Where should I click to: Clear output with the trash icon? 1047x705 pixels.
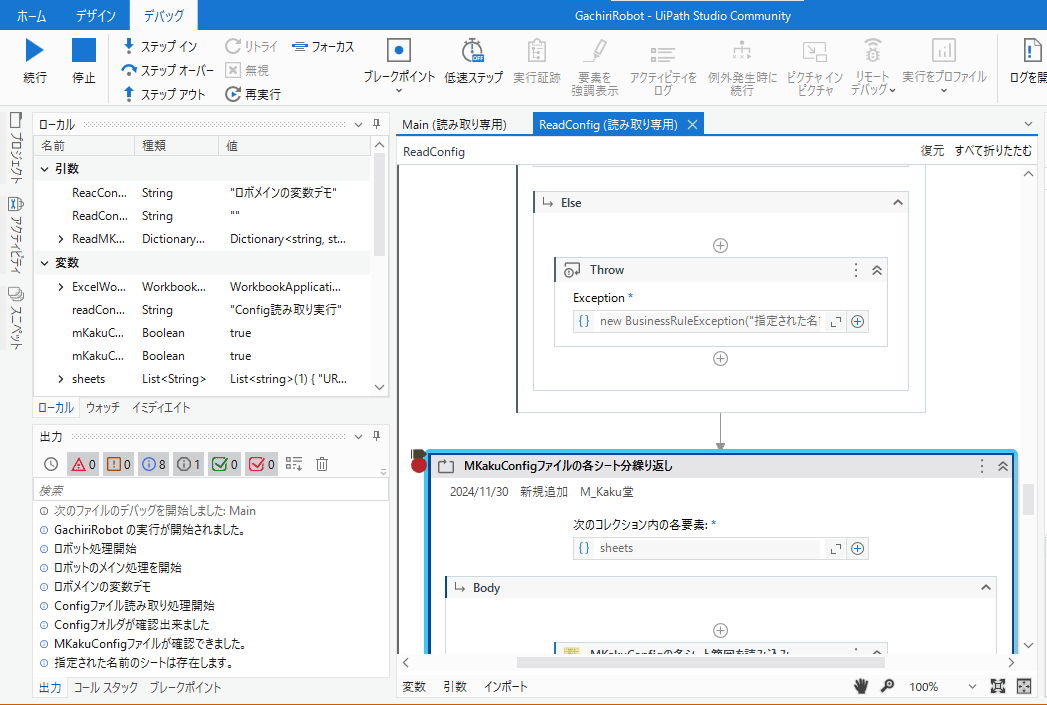tap(322, 464)
